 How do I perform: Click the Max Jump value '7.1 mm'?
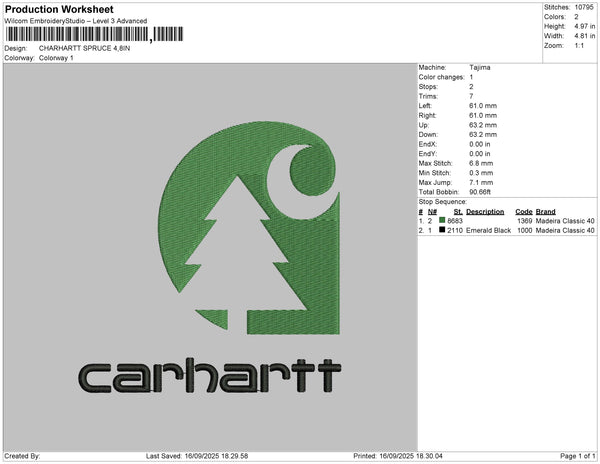pyautogui.click(x=481, y=182)
